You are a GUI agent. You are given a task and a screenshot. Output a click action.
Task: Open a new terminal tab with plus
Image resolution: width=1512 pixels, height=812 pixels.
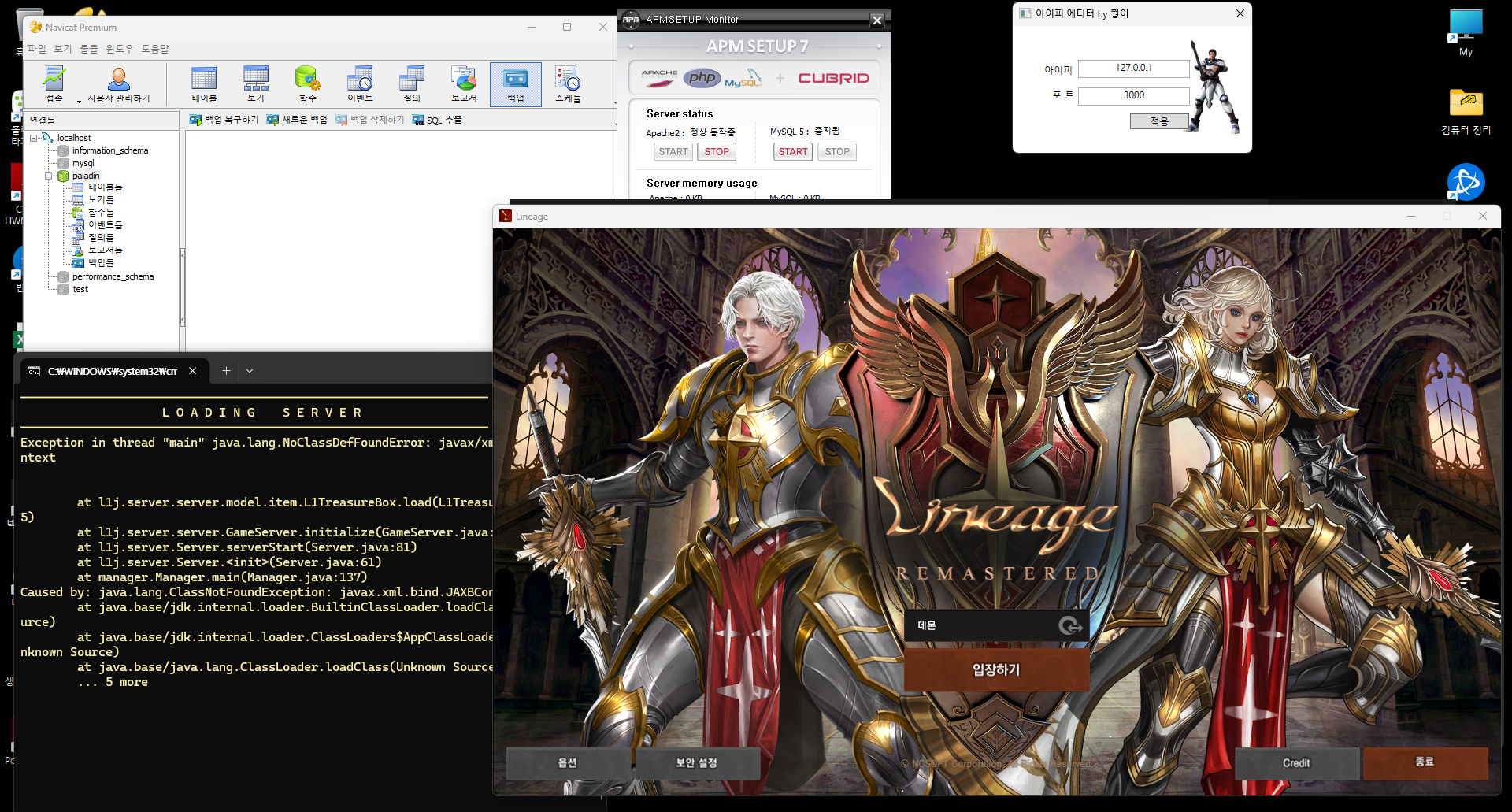[x=226, y=371]
